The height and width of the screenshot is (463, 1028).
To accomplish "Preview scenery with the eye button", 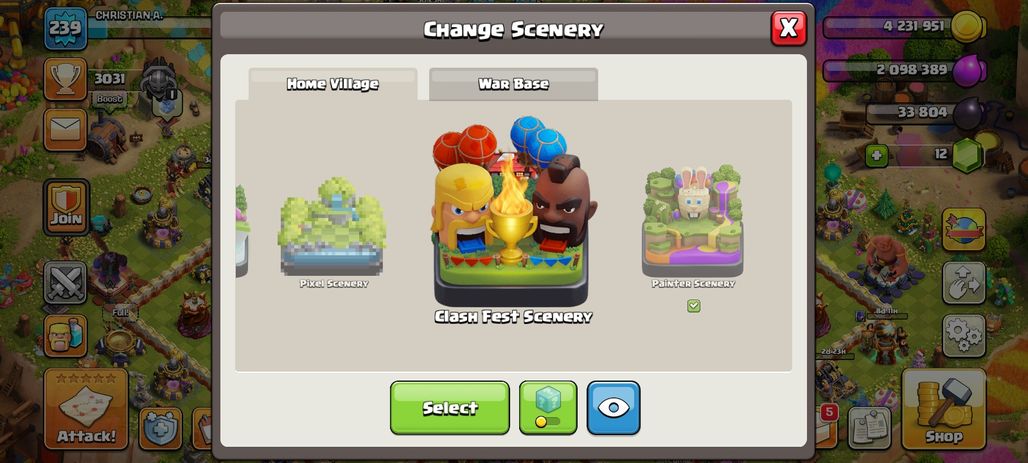I will (x=614, y=407).
